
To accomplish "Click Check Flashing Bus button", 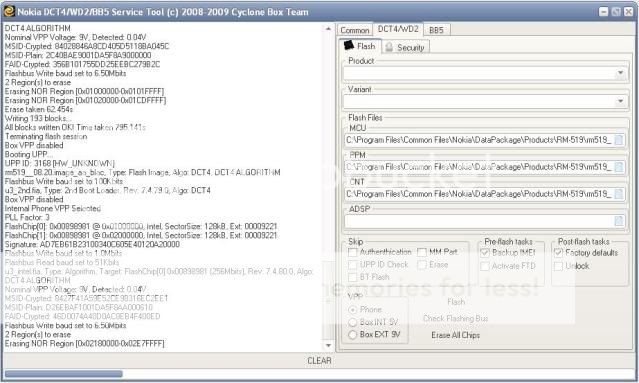I will [x=456, y=318].
